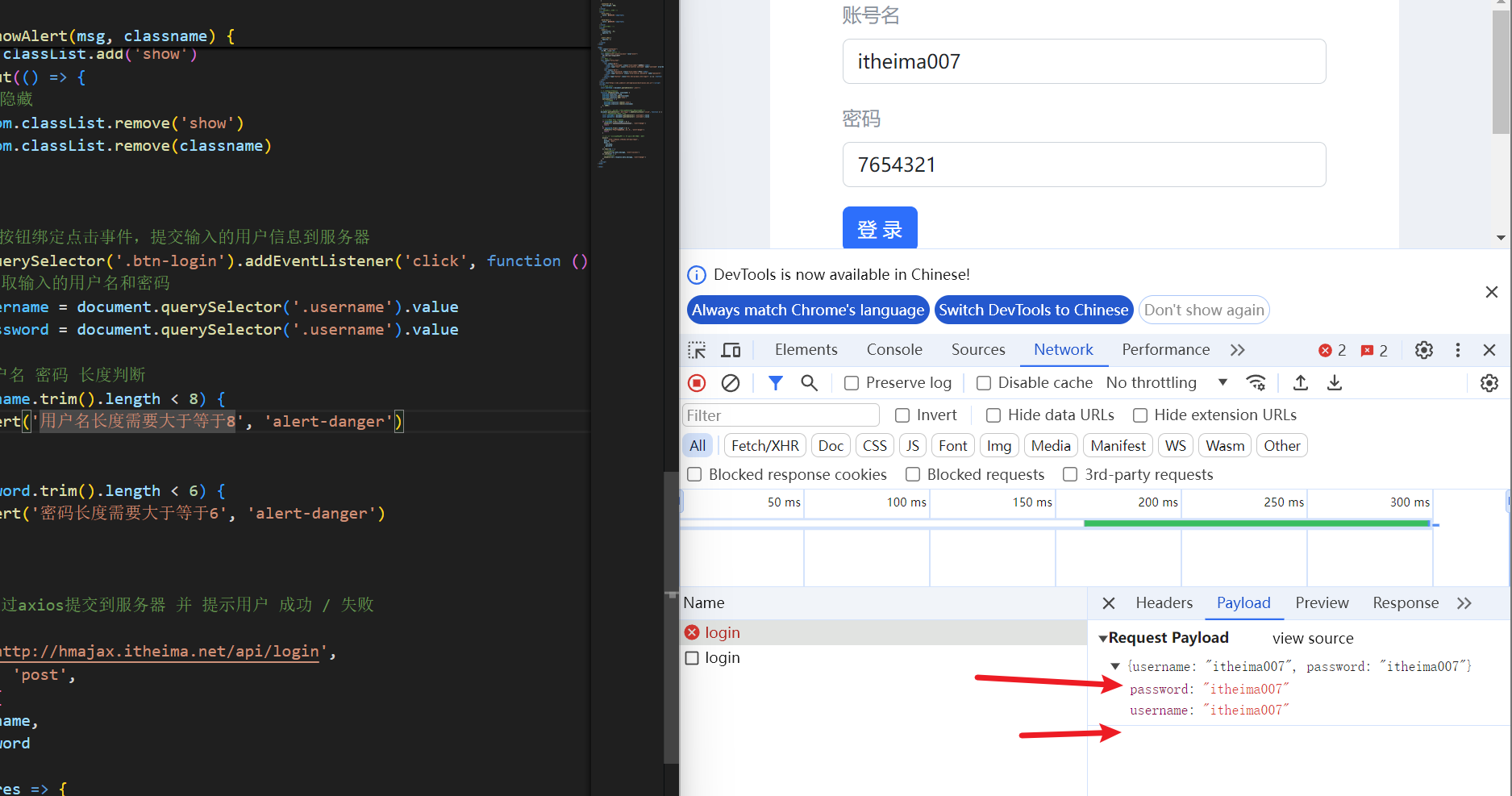Import HAR file upload icon
The height and width of the screenshot is (796, 1512).
tap(1300, 383)
